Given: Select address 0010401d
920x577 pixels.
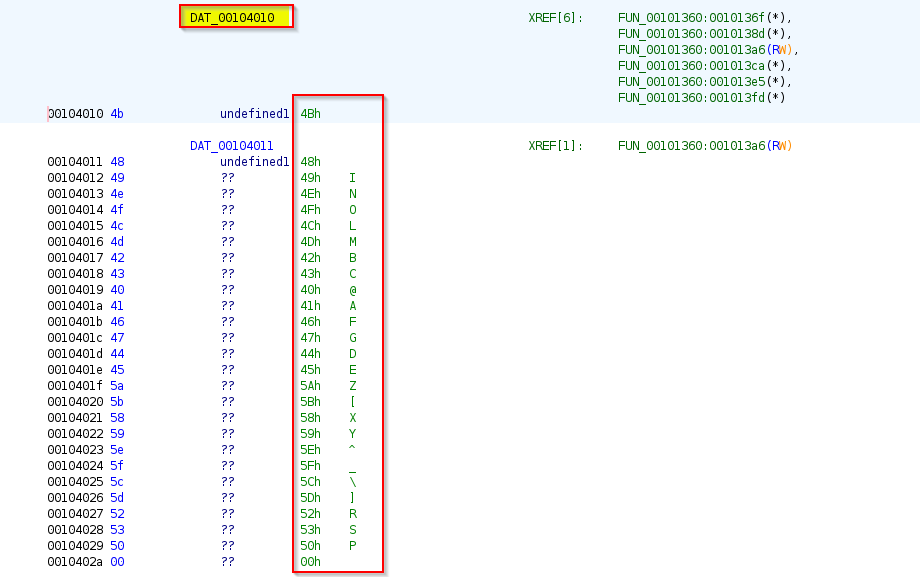Looking at the screenshot, I should point(75,353).
